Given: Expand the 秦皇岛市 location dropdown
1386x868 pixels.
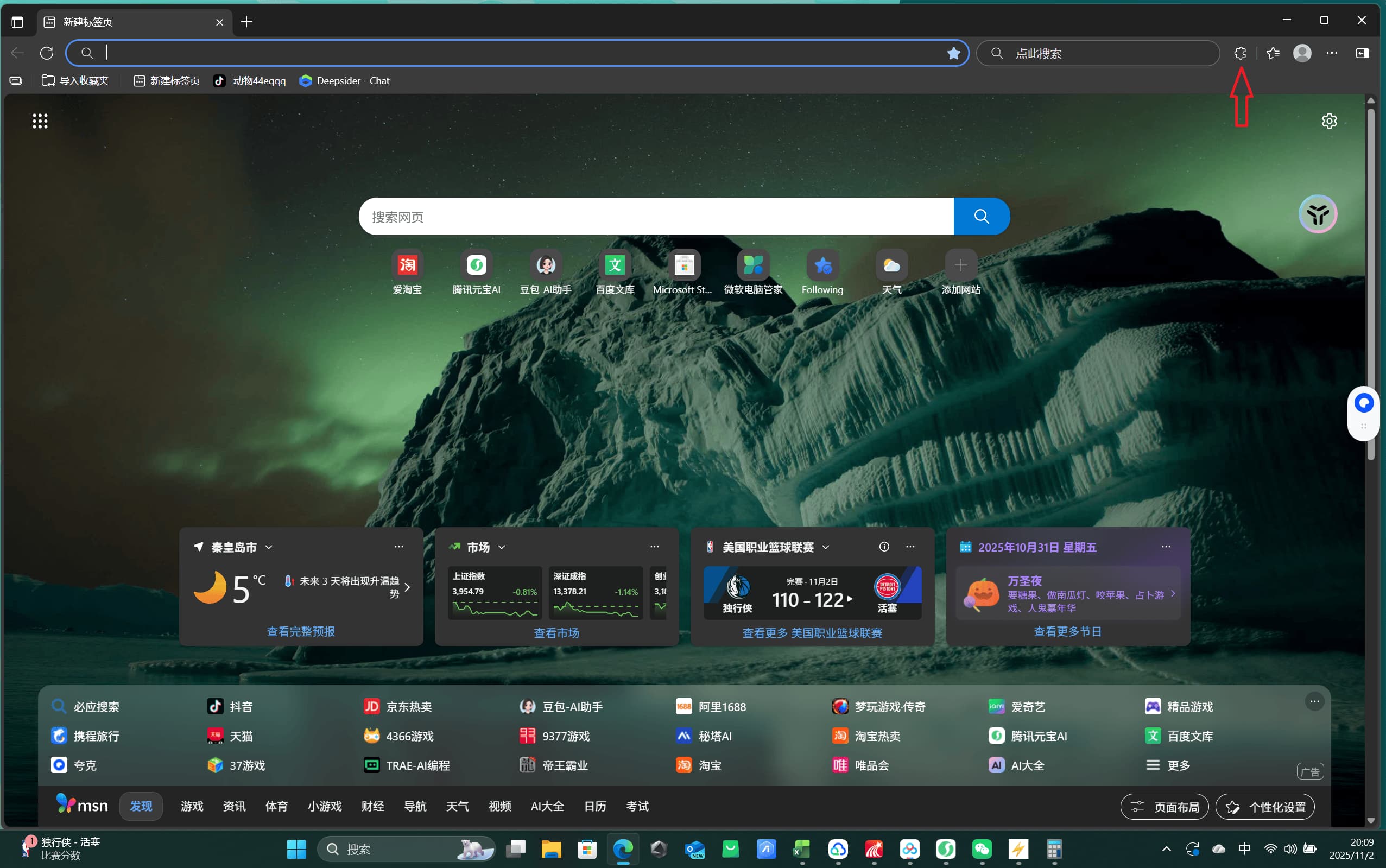Looking at the screenshot, I should pyautogui.click(x=269, y=547).
